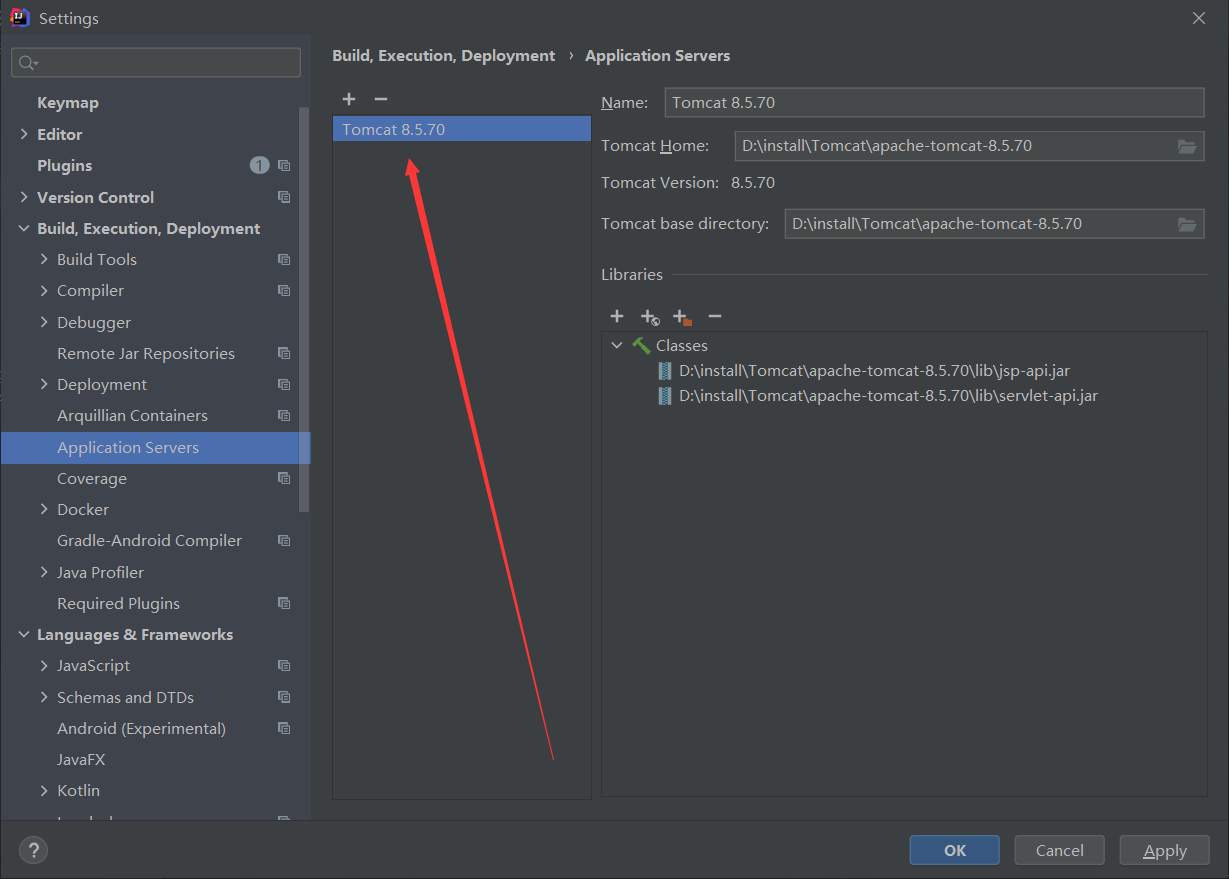Select Tomcat 8.5.70 in server list
The image size is (1229, 879).
[462, 129]
